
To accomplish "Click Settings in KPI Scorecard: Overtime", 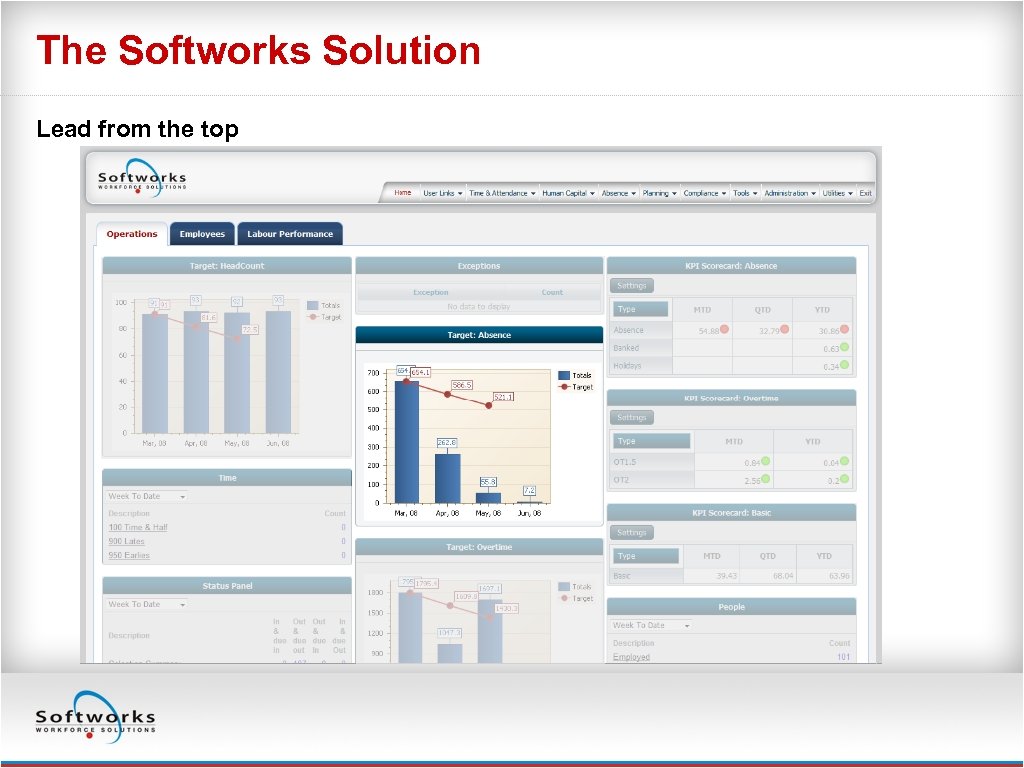I will pos(631,417).
